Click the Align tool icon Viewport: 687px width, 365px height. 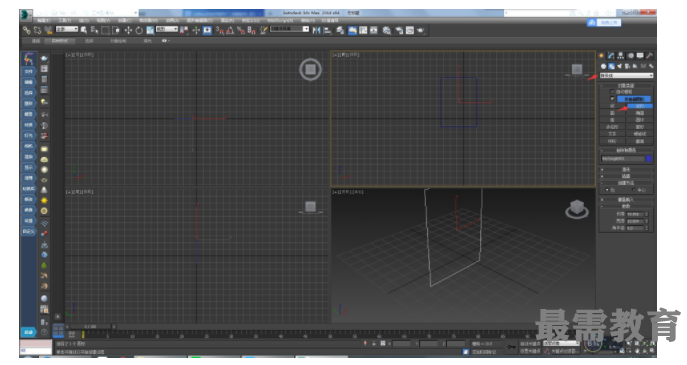(x=327, y=30)
